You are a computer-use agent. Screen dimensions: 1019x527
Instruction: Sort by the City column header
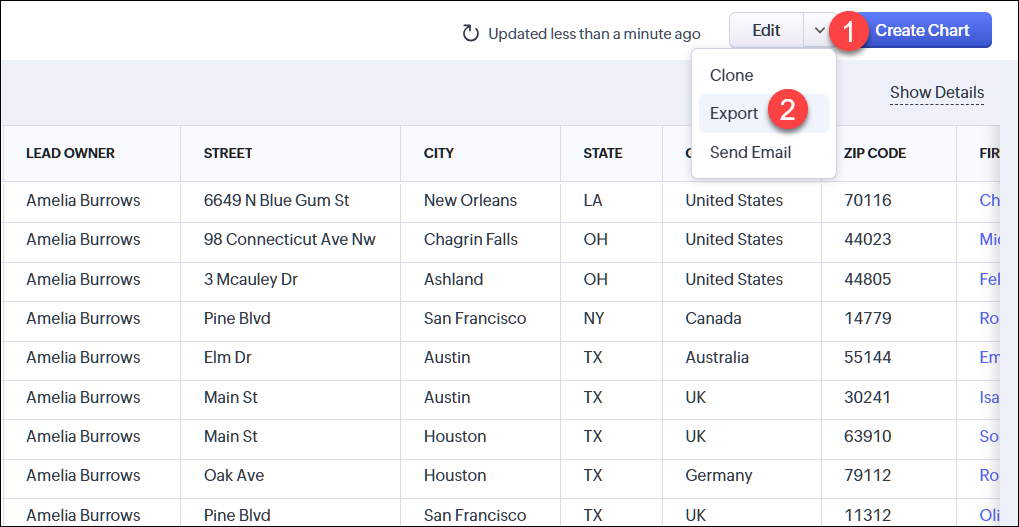click(x=439, y=153)
